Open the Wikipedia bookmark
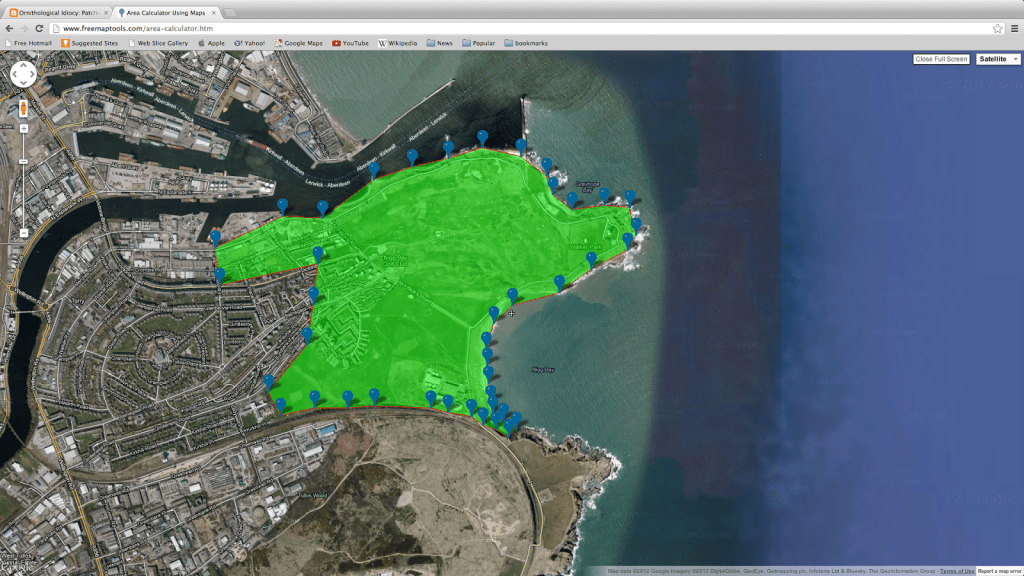Viewport: 1024px width, 576px height. click(x=397, y=43)
